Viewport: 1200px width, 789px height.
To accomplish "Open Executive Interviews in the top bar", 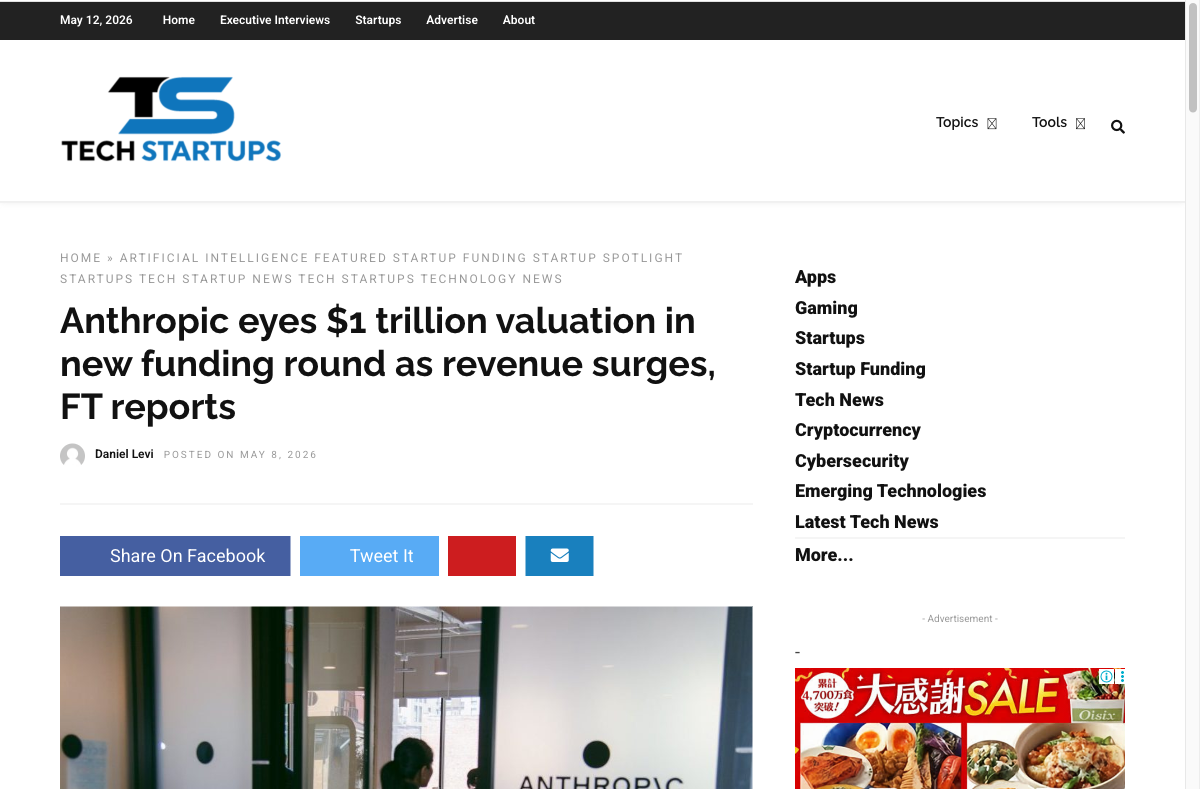I will click(275, 20).
